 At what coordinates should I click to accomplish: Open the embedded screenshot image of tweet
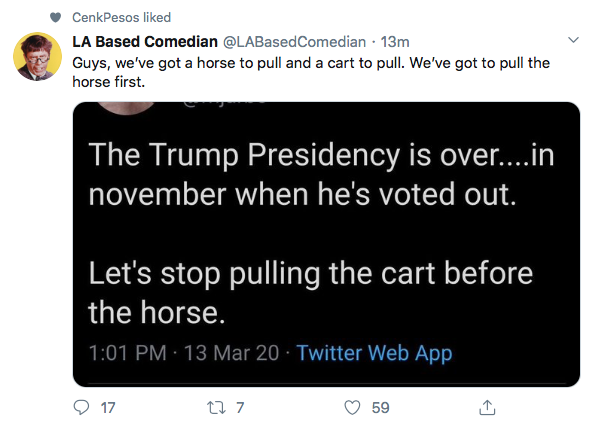tap(326, 244)
